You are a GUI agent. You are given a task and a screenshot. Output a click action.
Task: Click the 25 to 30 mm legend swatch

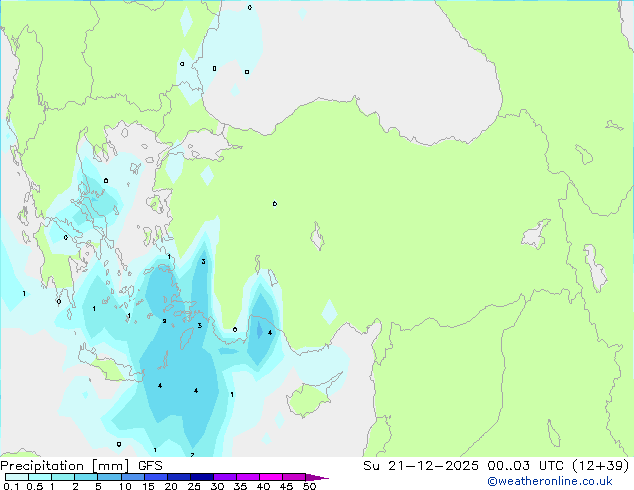(x=202, y=477)
